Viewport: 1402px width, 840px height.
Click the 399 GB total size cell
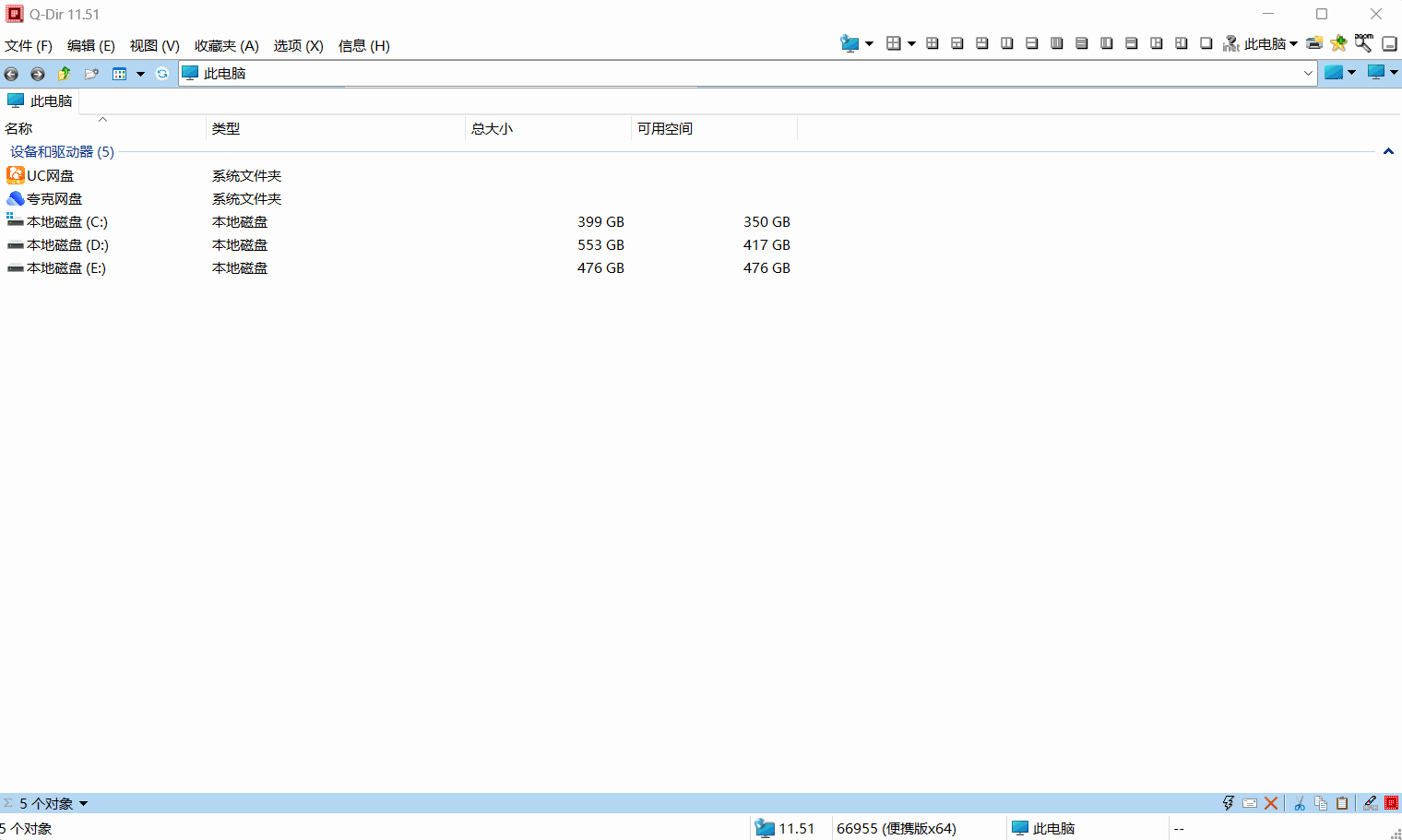click(600, 221)
